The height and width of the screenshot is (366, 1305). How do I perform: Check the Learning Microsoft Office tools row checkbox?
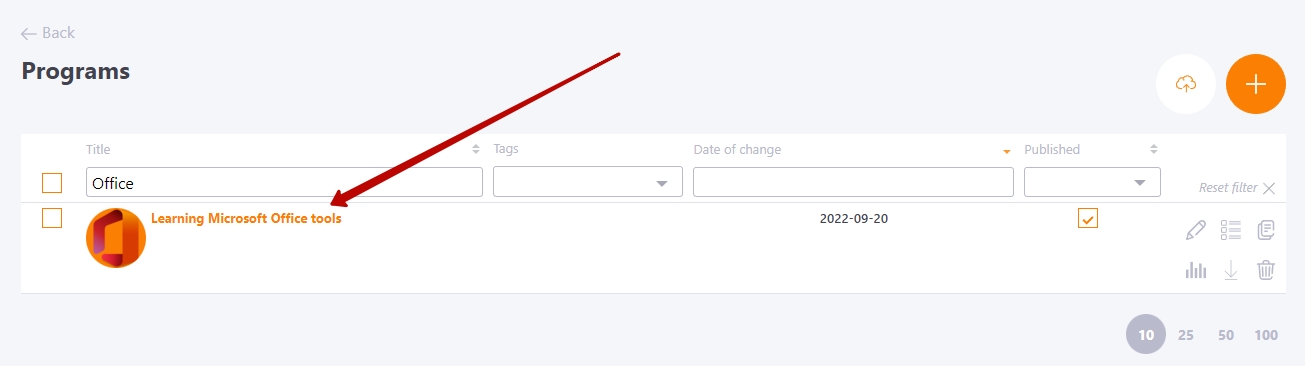52,218
